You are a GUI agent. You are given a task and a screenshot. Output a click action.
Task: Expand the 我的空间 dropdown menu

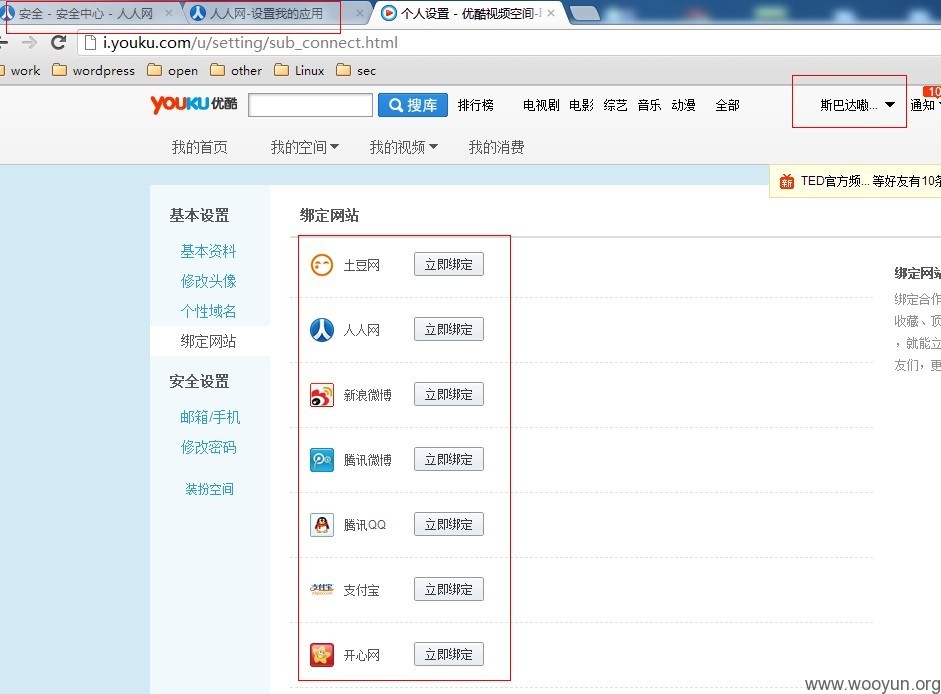tap(304, 147)
